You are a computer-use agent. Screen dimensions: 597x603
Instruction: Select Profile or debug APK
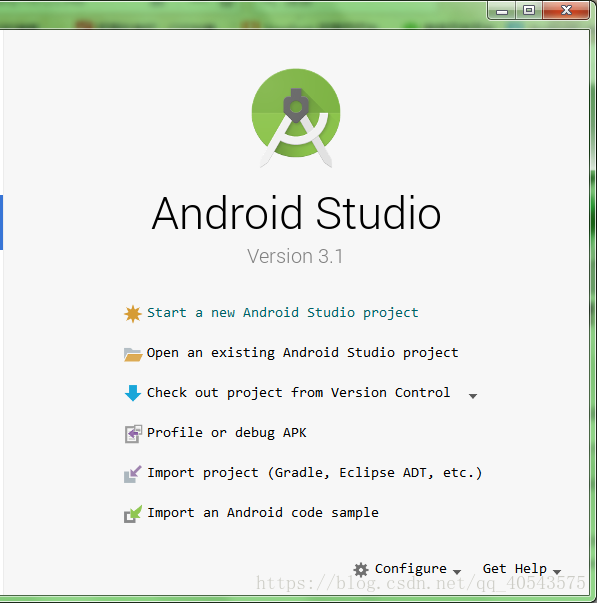(x=227, y=433)
